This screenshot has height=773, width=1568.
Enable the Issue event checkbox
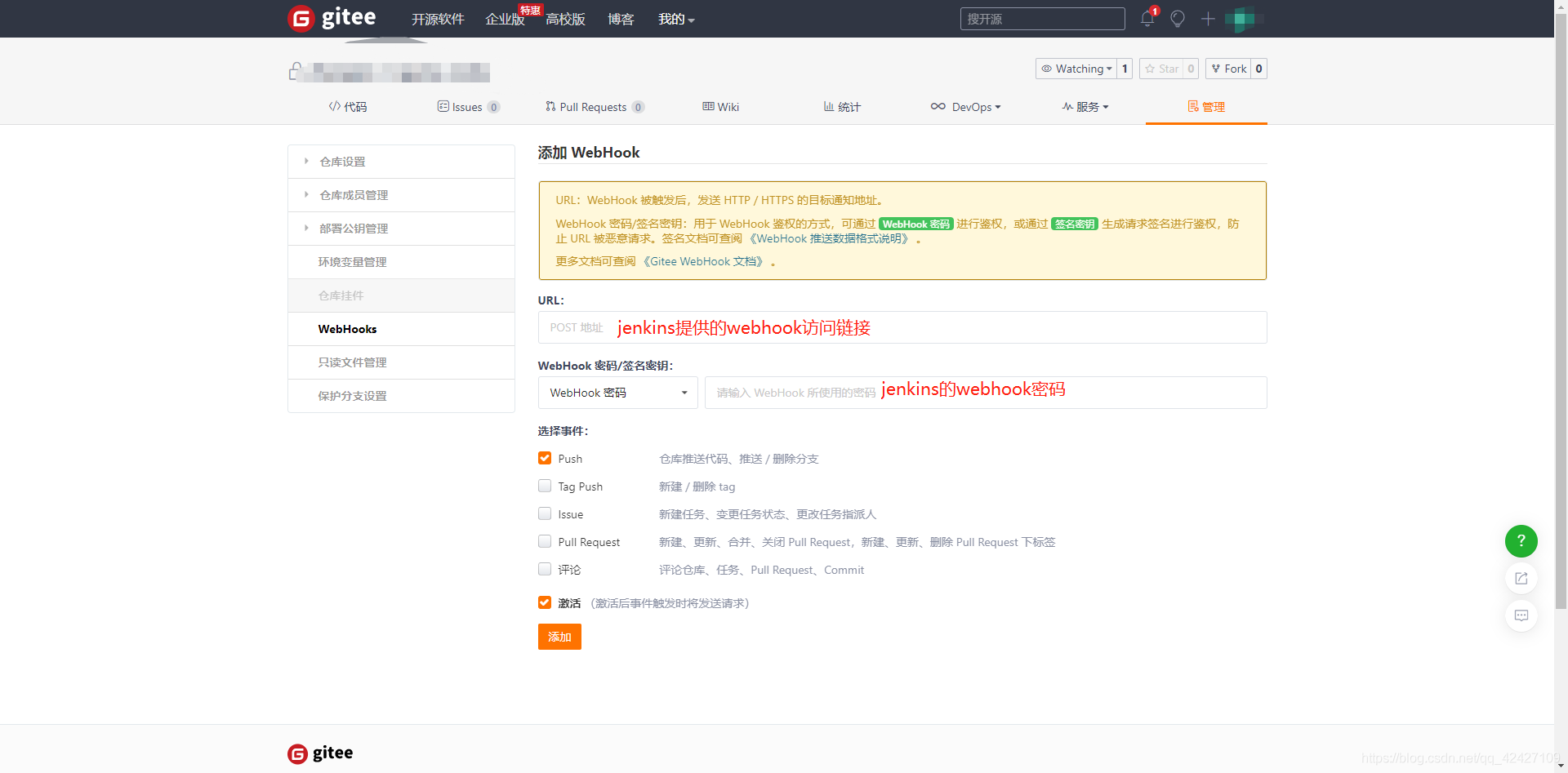545,513
